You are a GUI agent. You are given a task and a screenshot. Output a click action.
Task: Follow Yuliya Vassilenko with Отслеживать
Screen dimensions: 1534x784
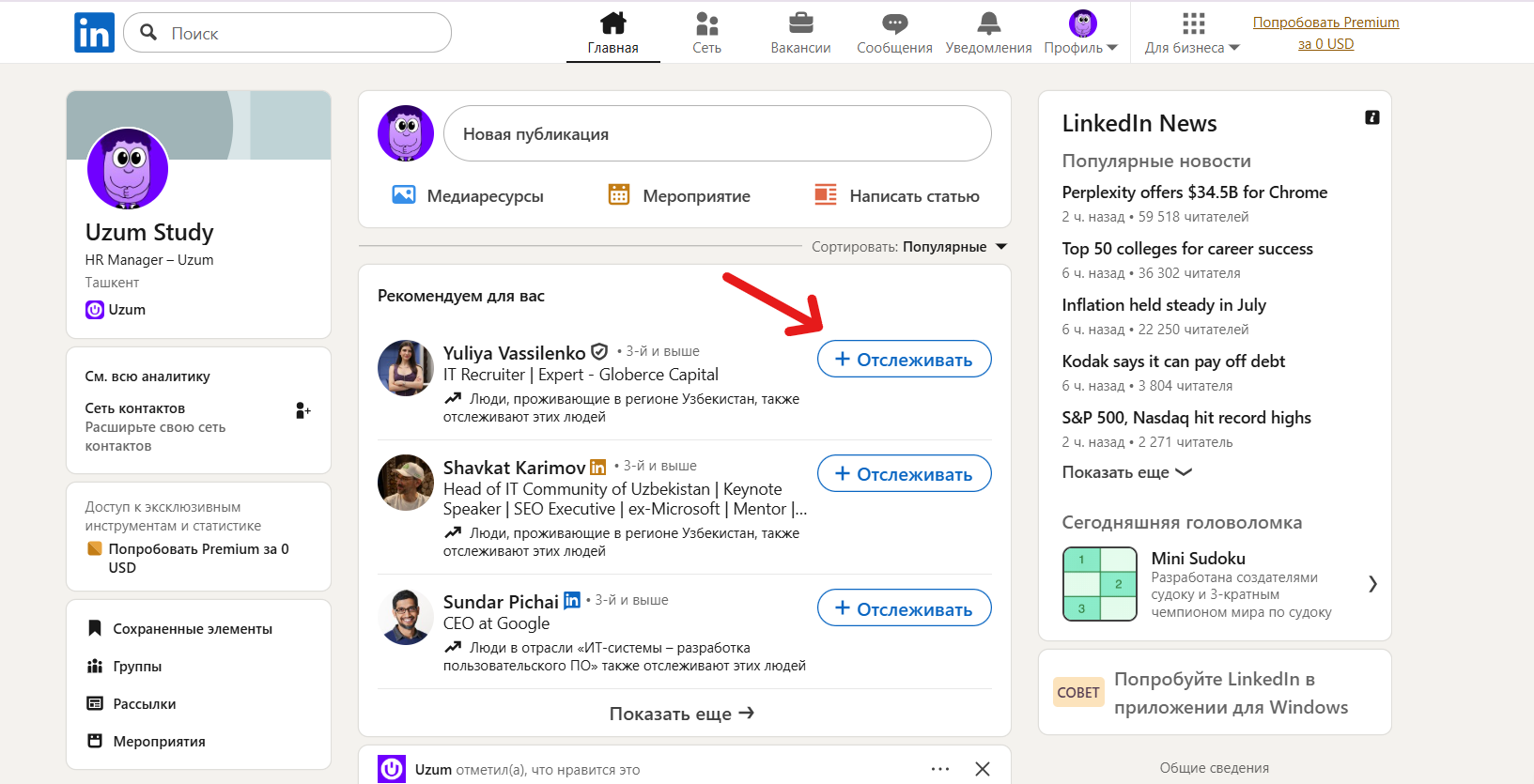point(904,359)
